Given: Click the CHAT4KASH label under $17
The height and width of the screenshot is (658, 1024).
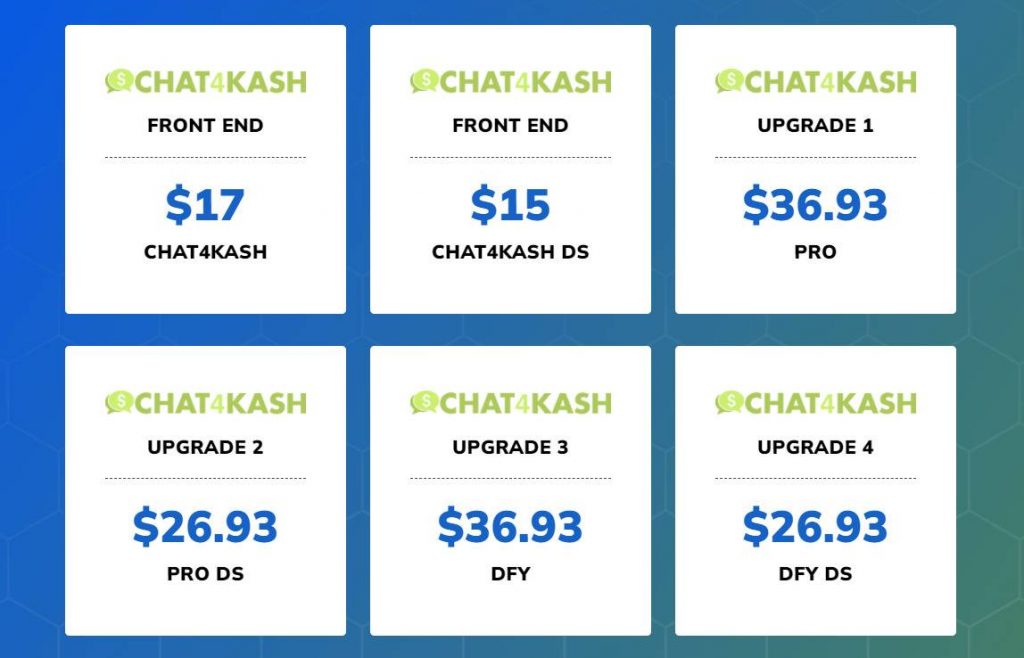Looking at the screenshot, I should tap(206, 252).
